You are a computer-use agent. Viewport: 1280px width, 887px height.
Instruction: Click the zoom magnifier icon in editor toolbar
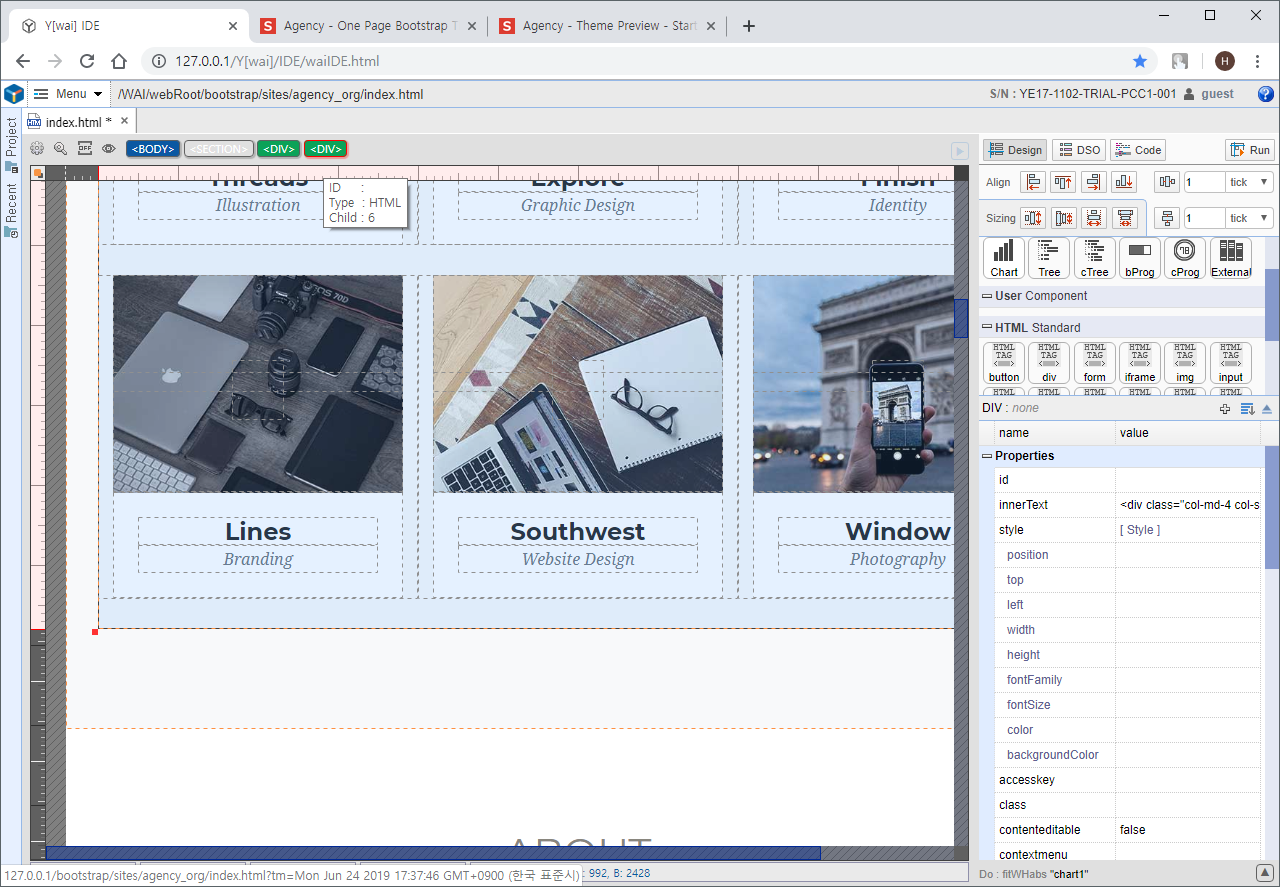point(60,149)
